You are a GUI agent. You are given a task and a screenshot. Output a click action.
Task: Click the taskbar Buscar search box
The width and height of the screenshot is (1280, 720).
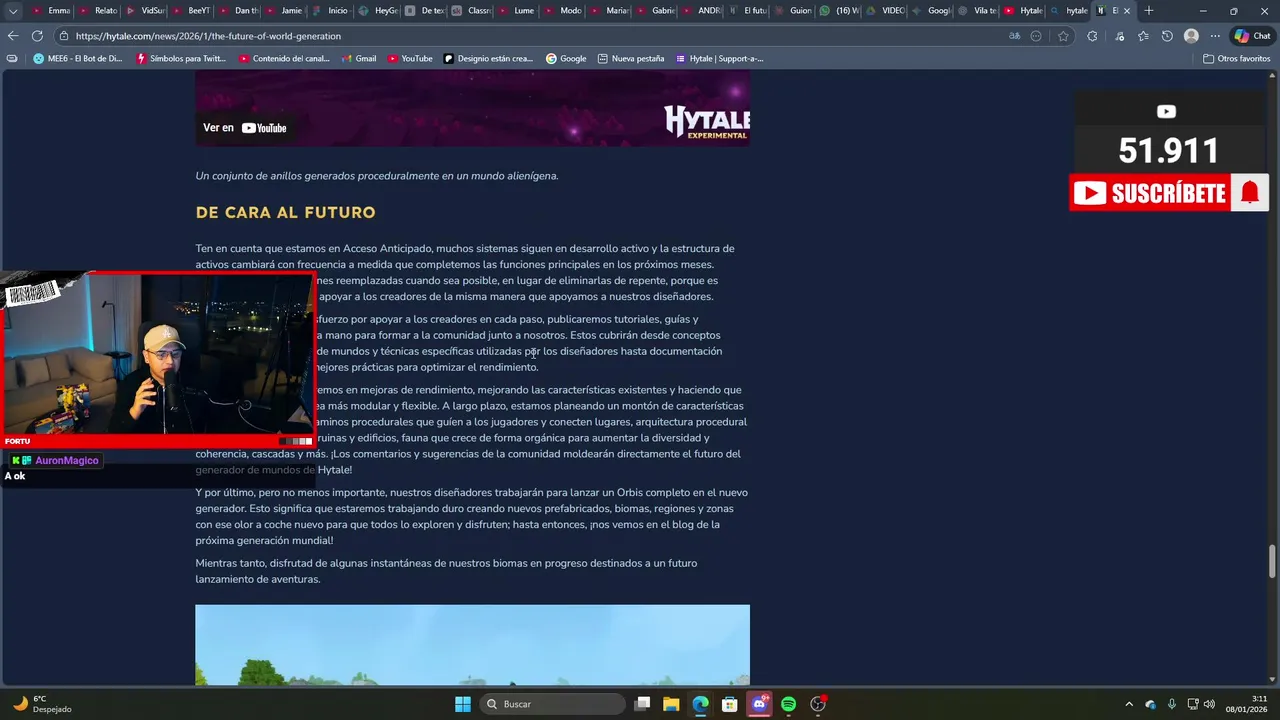tap(554, 704)
